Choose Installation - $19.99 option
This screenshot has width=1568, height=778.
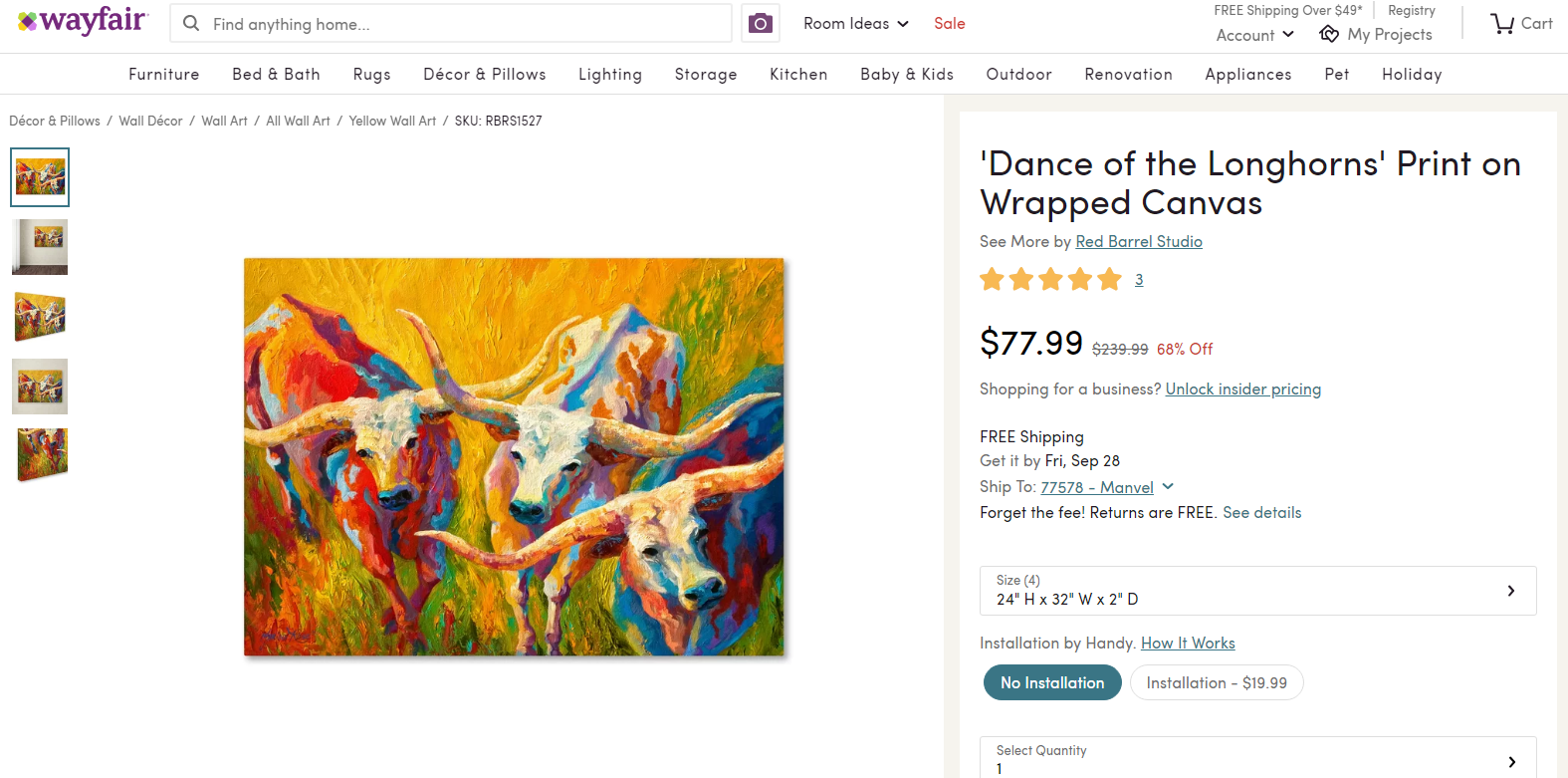(1217, 682)
